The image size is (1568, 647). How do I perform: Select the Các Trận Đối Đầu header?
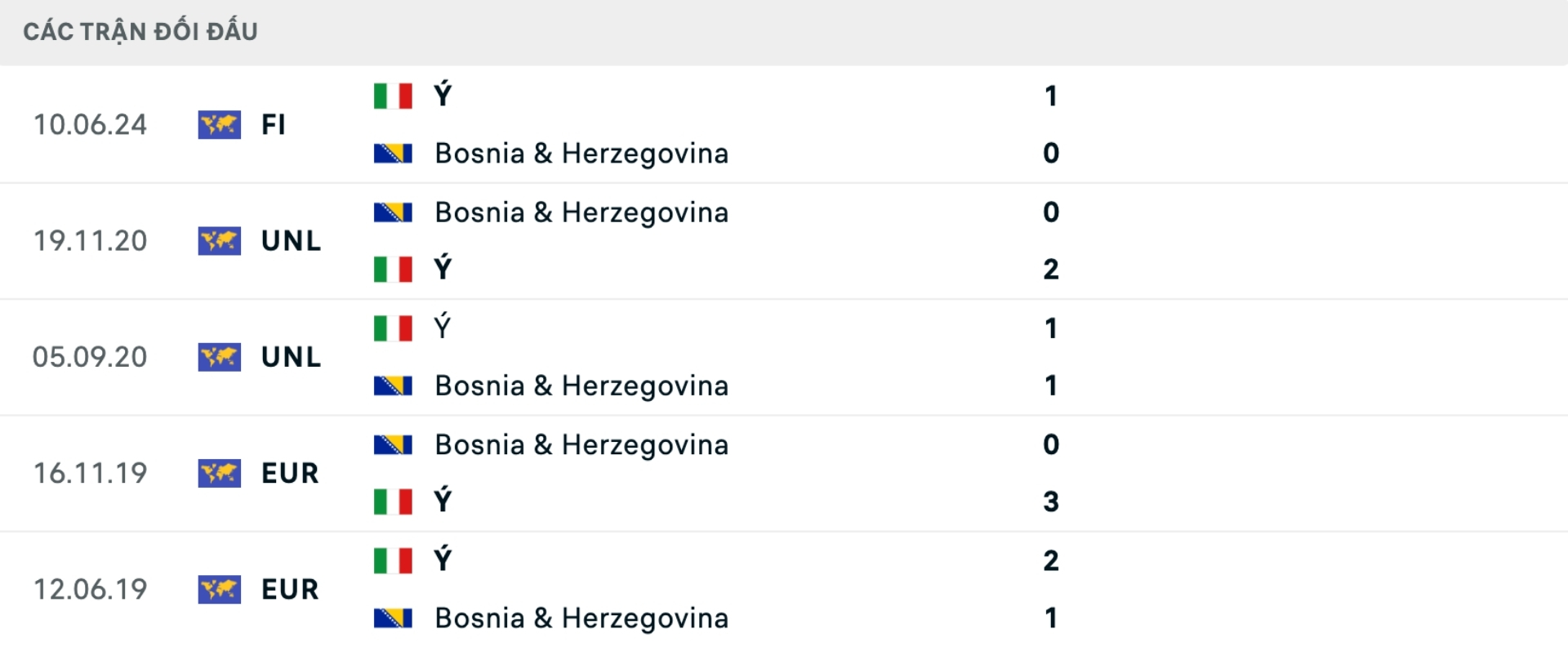pyautogui.click(x=140, y=32)
